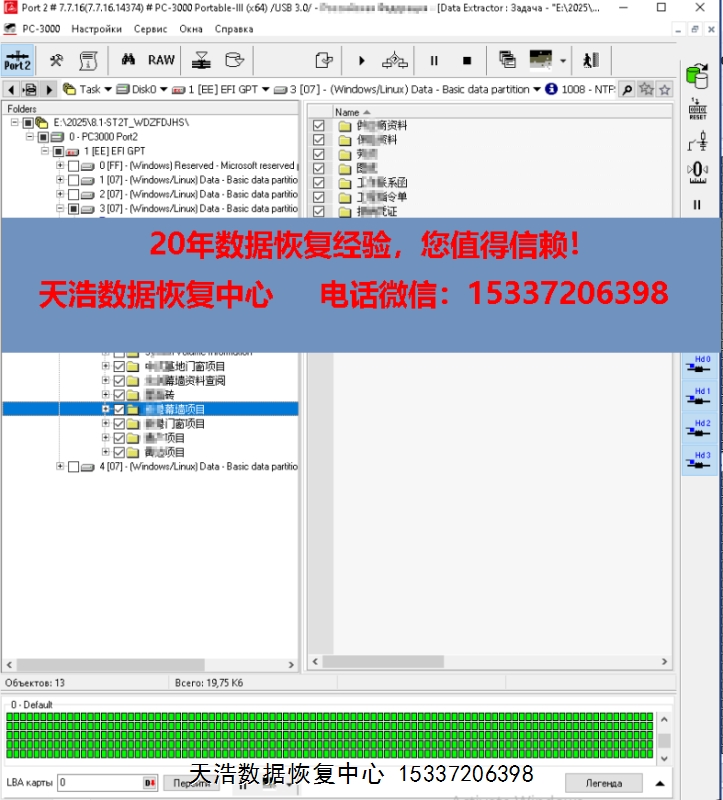This screenshot has height=800, width=723.
Task: Open the Сервис menu
Action: coord(150,29)
